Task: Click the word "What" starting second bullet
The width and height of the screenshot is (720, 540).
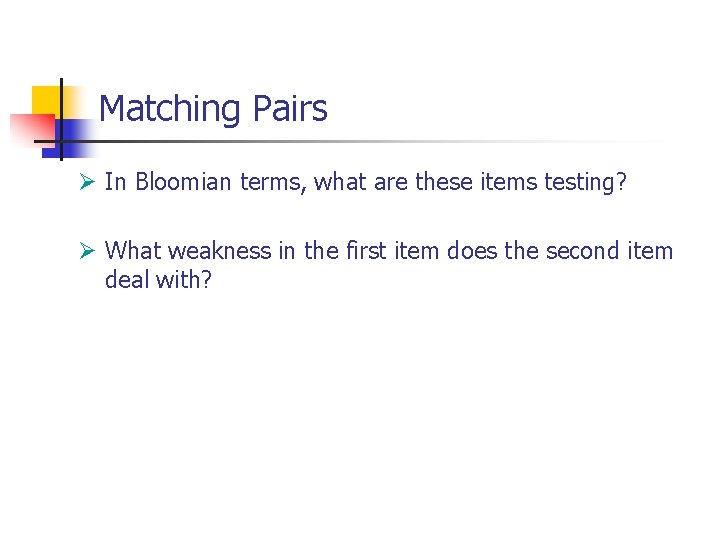Action: (131, 251)
